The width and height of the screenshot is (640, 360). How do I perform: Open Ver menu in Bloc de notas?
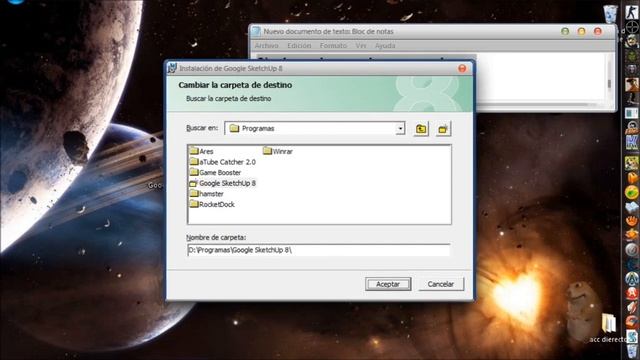[361, 46]
